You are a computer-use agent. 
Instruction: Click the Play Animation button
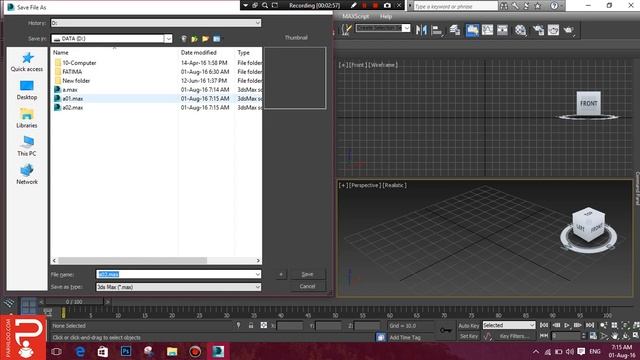(567, 325)
